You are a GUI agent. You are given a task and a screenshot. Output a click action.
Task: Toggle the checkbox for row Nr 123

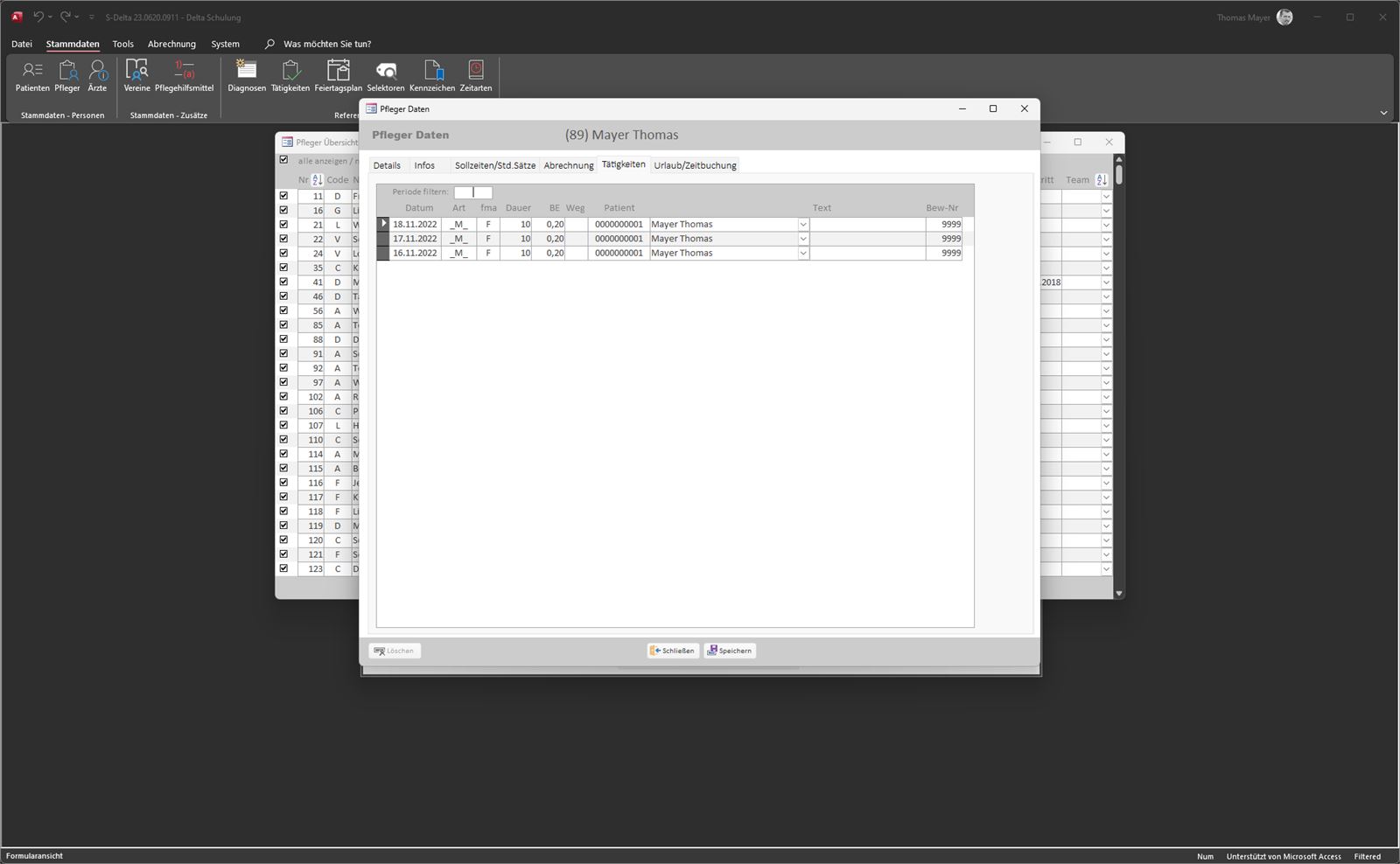point(283,568)
